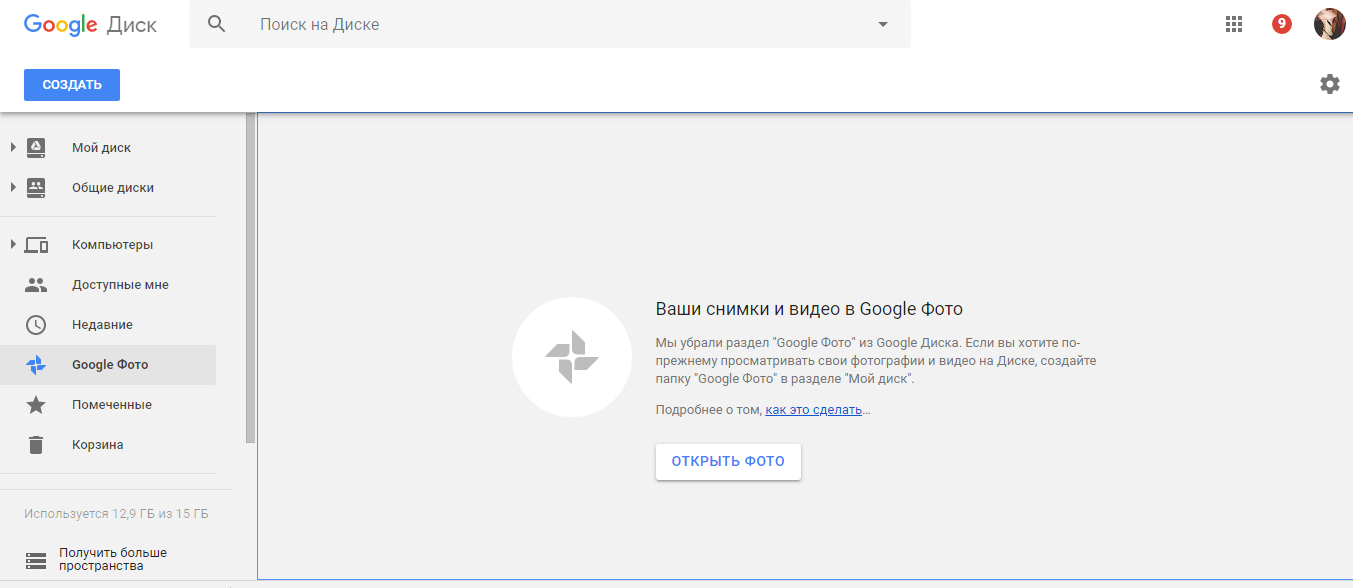Open the 'как это сделать' link
This screenshot has height=588, width=1353.
tap(813, 410)
